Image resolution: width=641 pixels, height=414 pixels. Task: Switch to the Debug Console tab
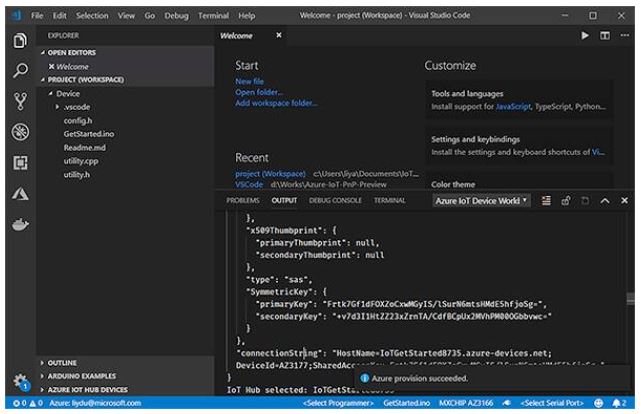coord(335,201)
